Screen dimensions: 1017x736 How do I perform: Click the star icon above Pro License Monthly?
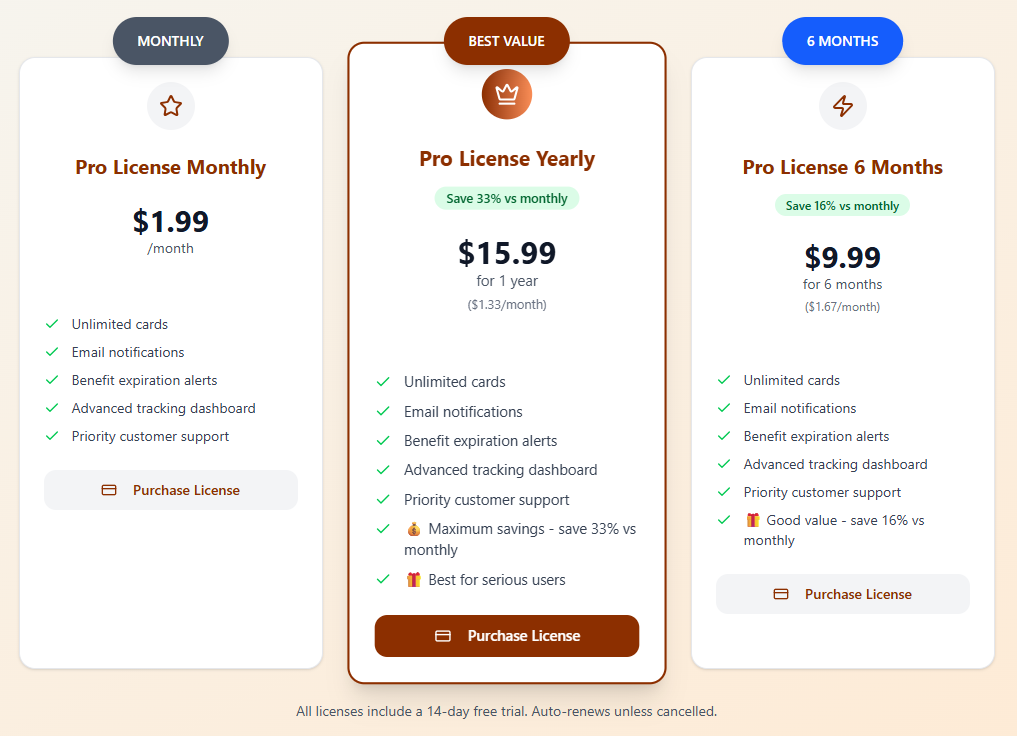point(170,105)
